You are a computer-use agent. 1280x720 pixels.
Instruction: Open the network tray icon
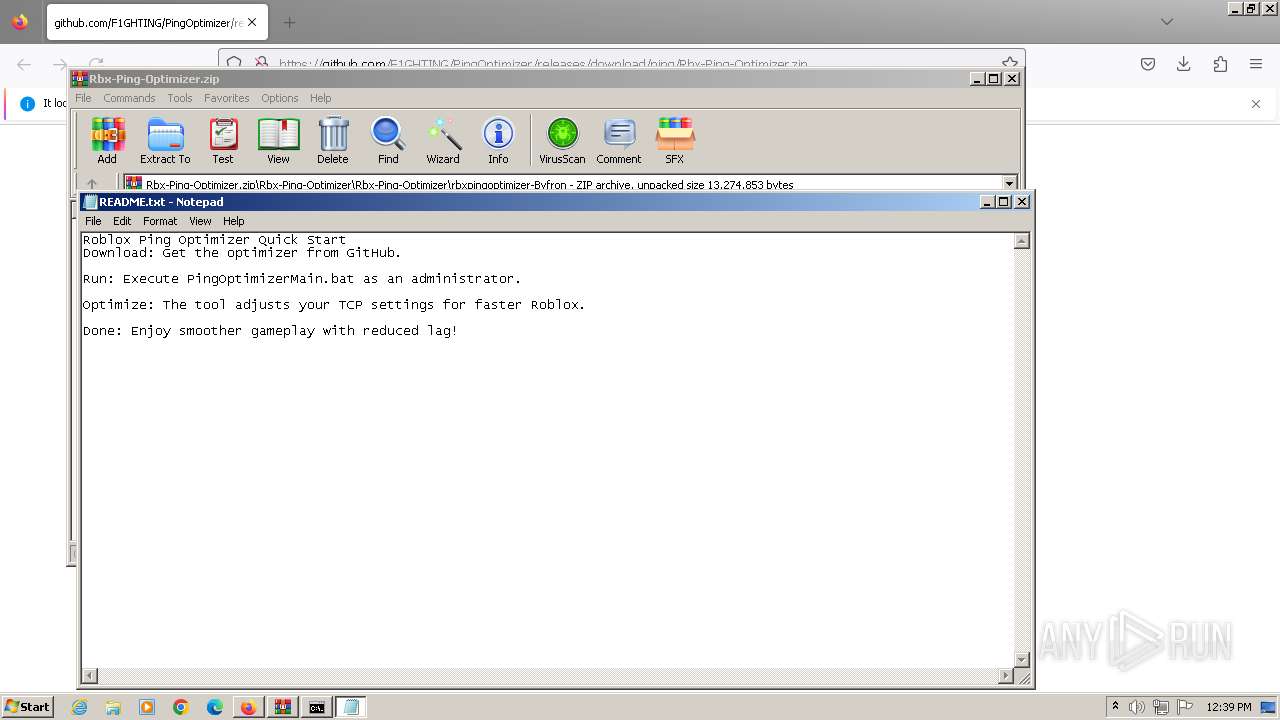click(x=1161, y=707)
